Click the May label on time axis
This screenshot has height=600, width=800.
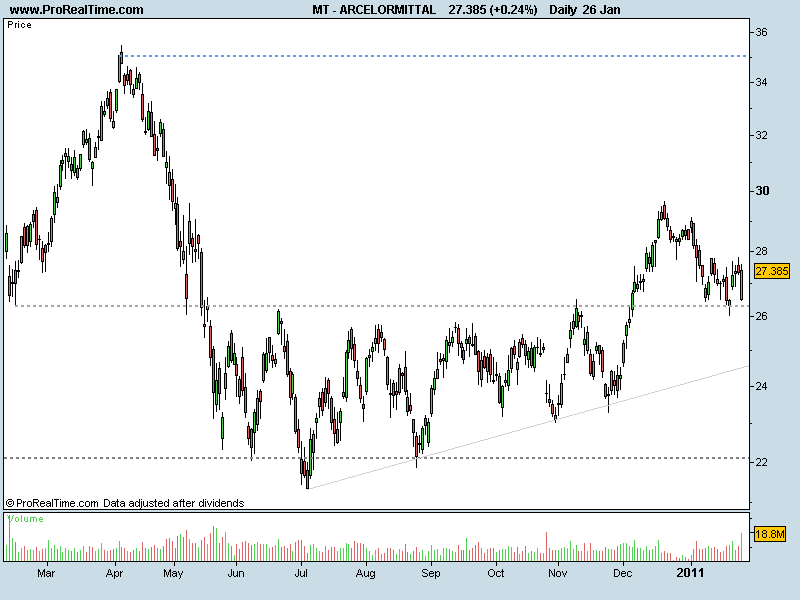pyautogui.click(x=173, y=573)
